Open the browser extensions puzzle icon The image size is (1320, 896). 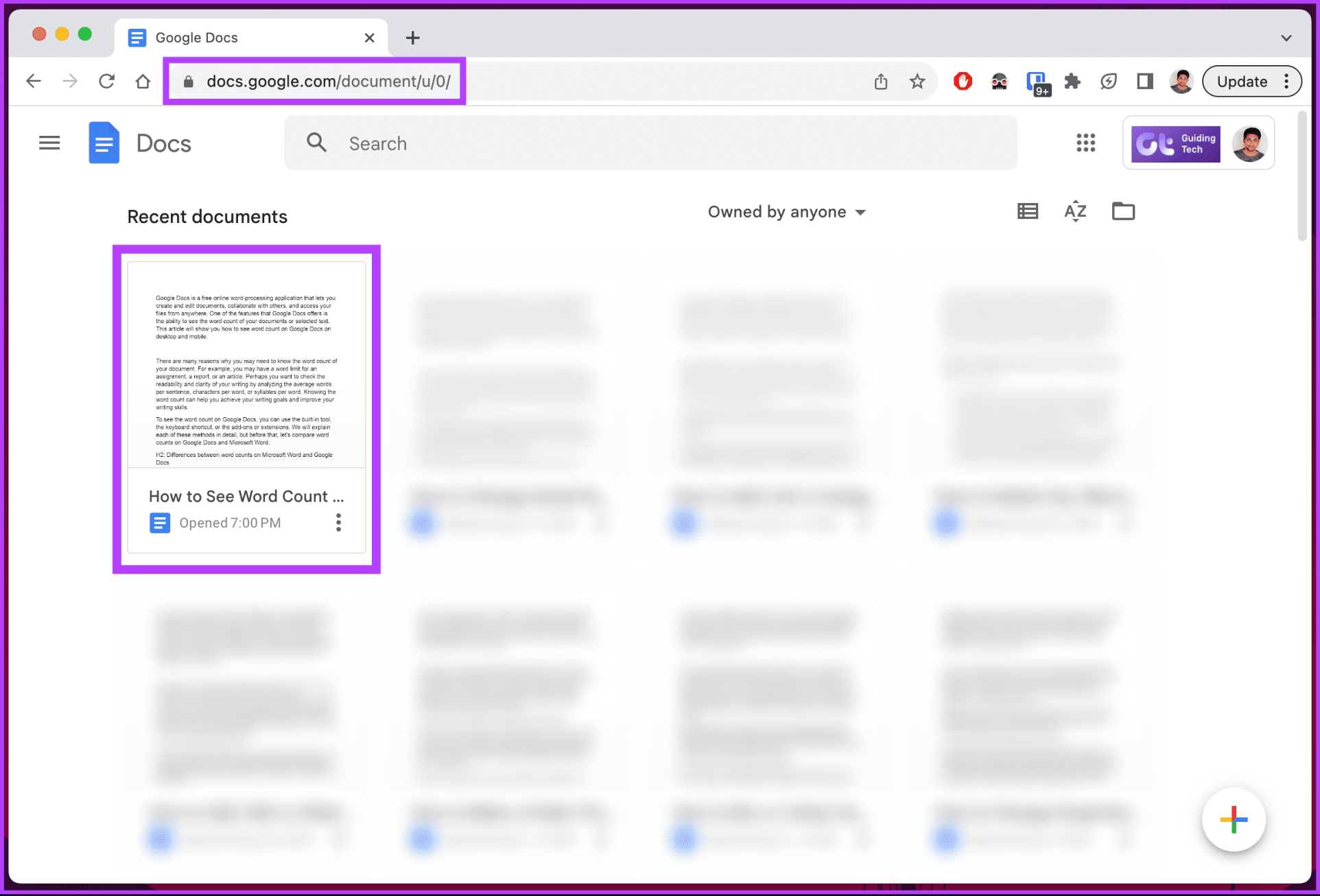pyautogui.click(x=1072, y=81)
